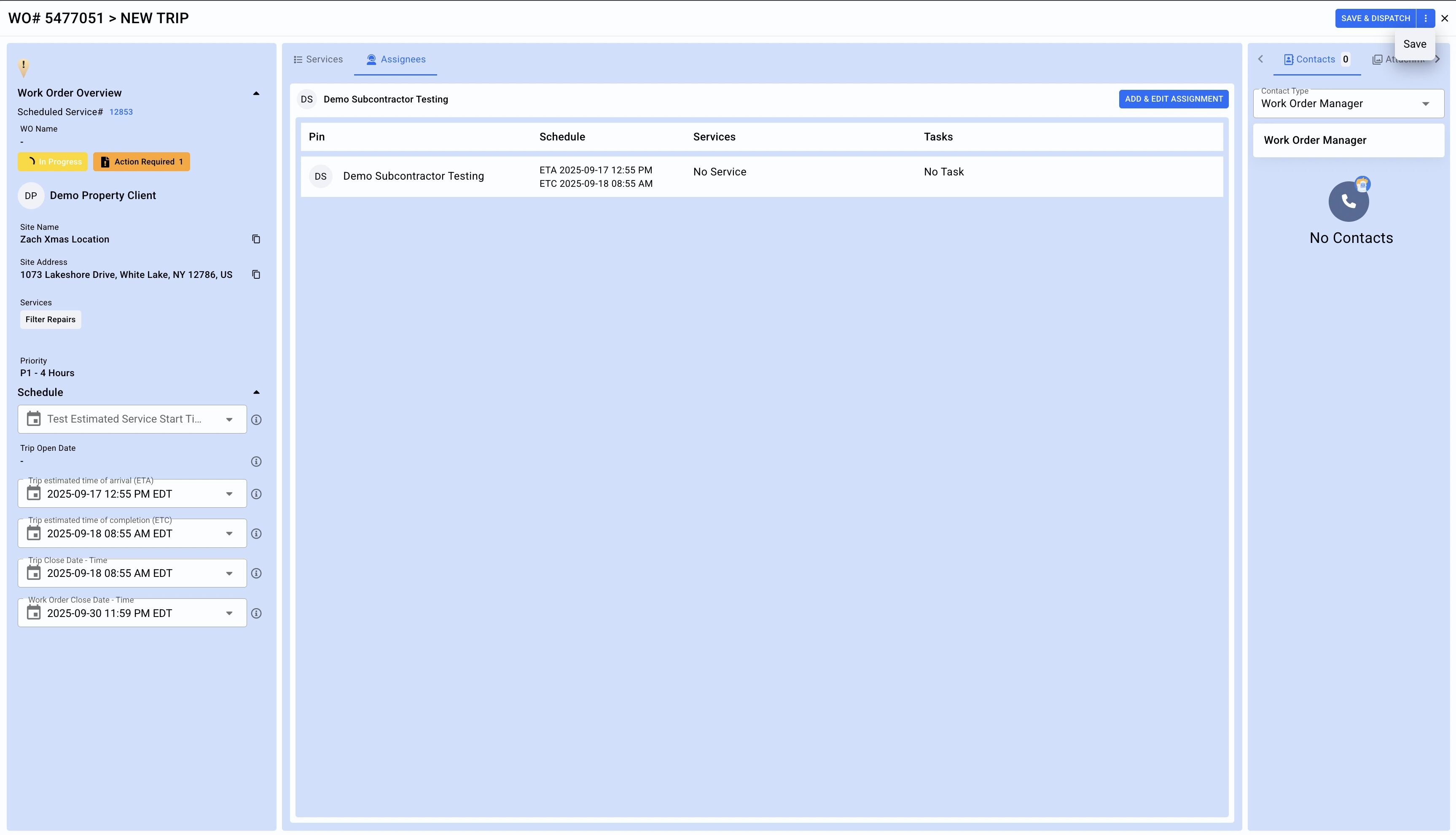Click the phone icon above No Contacts
Screen dimensions: 1456x835
pyautogui.click(x=1348, y=202)
